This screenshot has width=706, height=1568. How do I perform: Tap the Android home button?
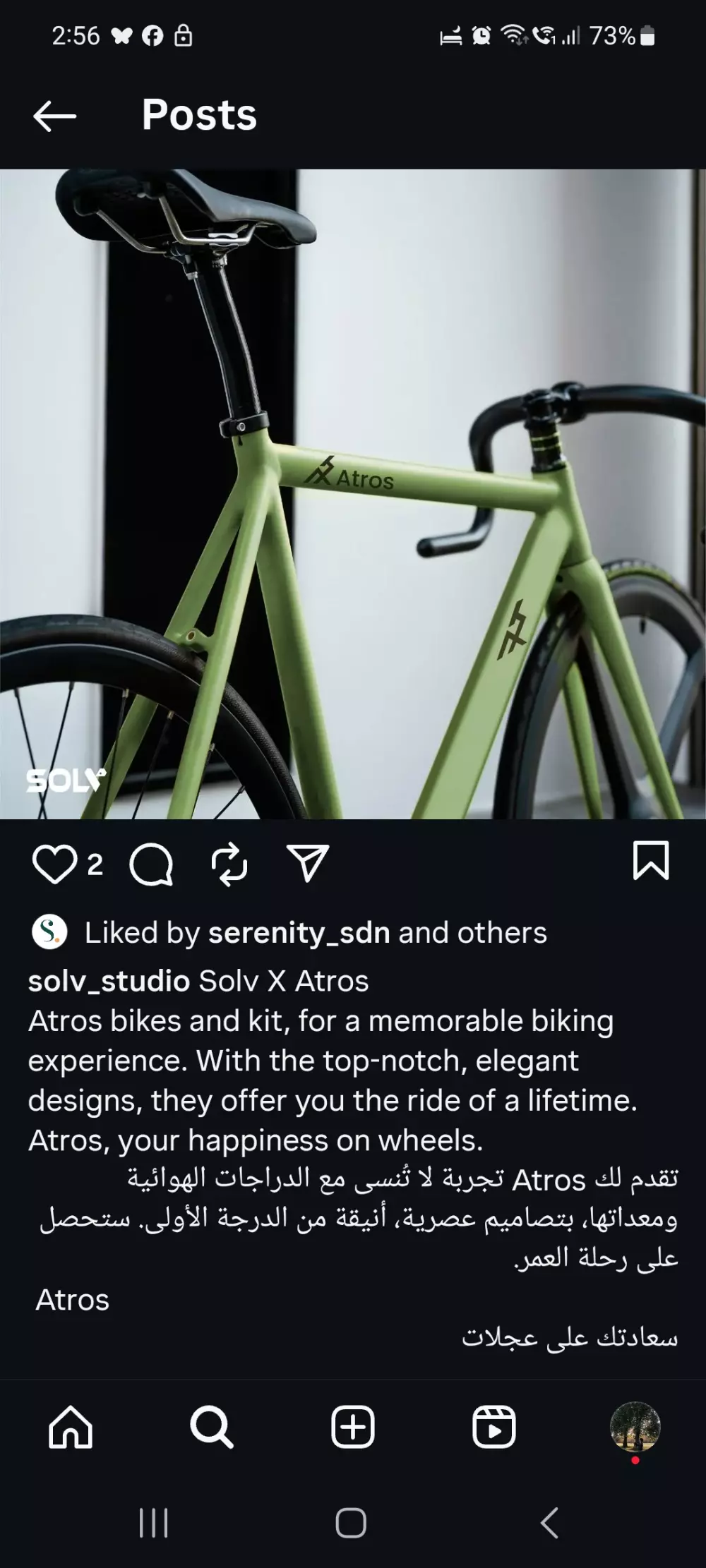pyautogui.click(x=351, y=1523)
